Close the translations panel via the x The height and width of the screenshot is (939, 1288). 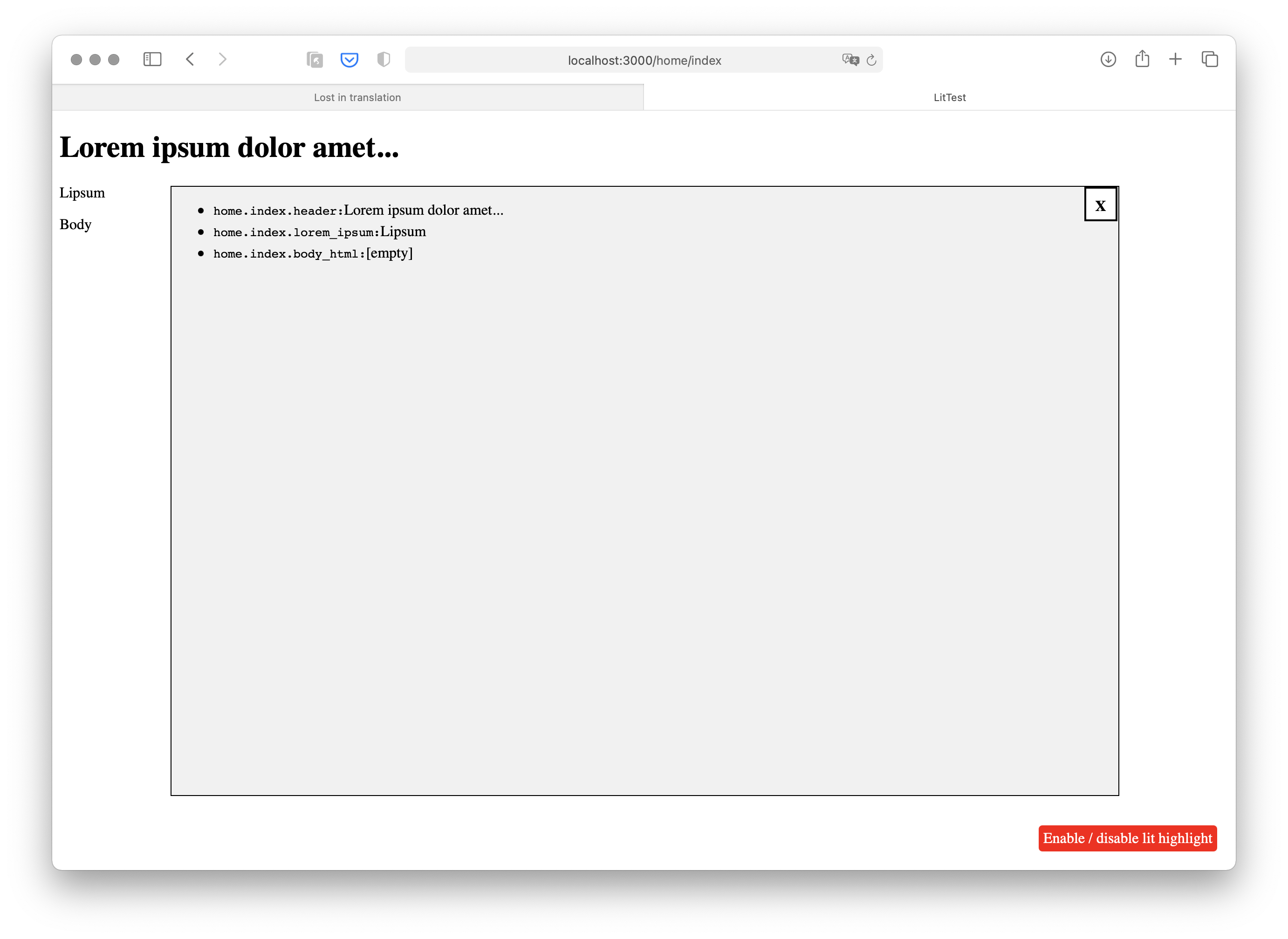pos(1100,204)
